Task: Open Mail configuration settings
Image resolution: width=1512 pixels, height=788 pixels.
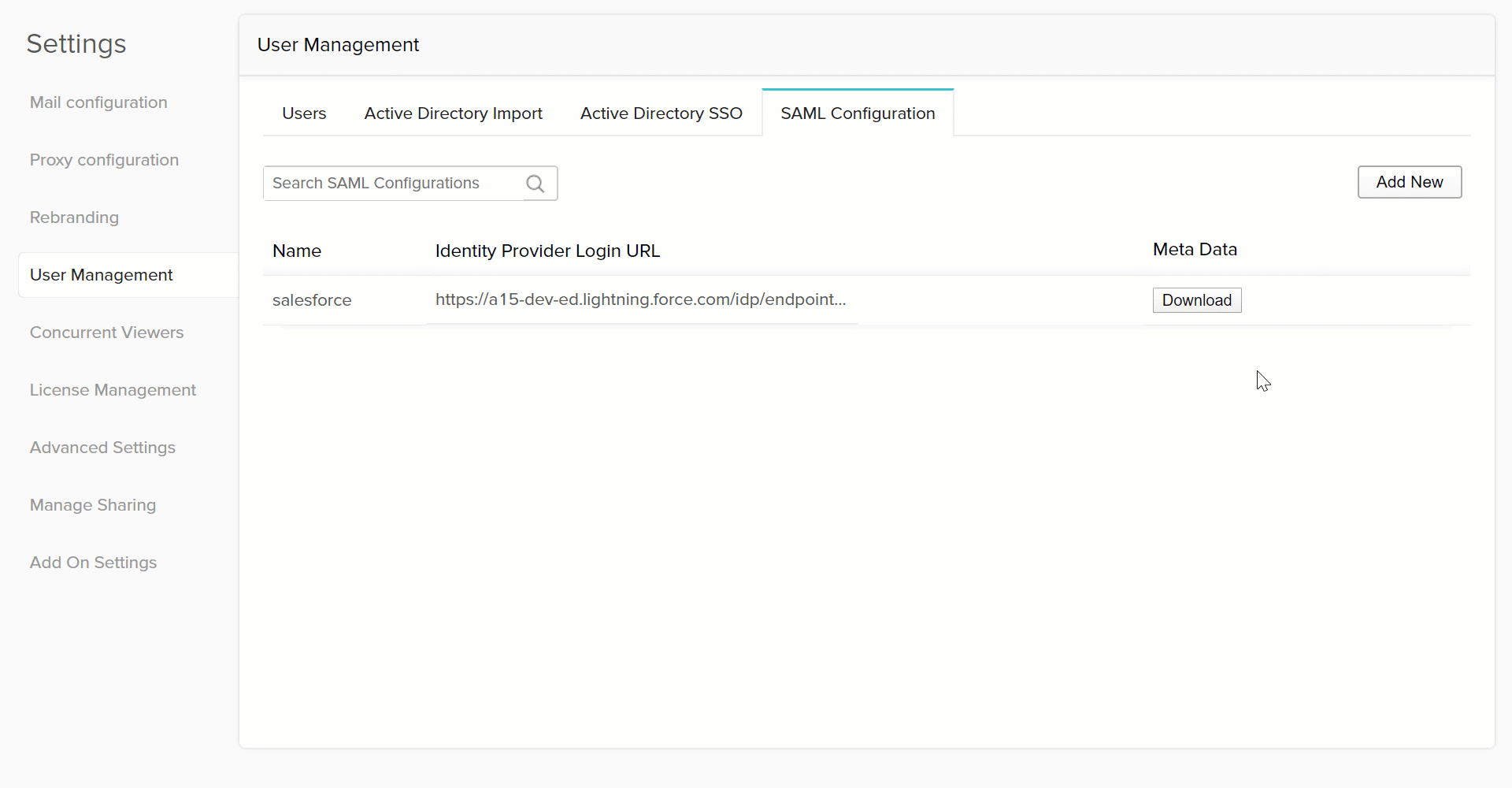Action: click(x=98, y=102)
